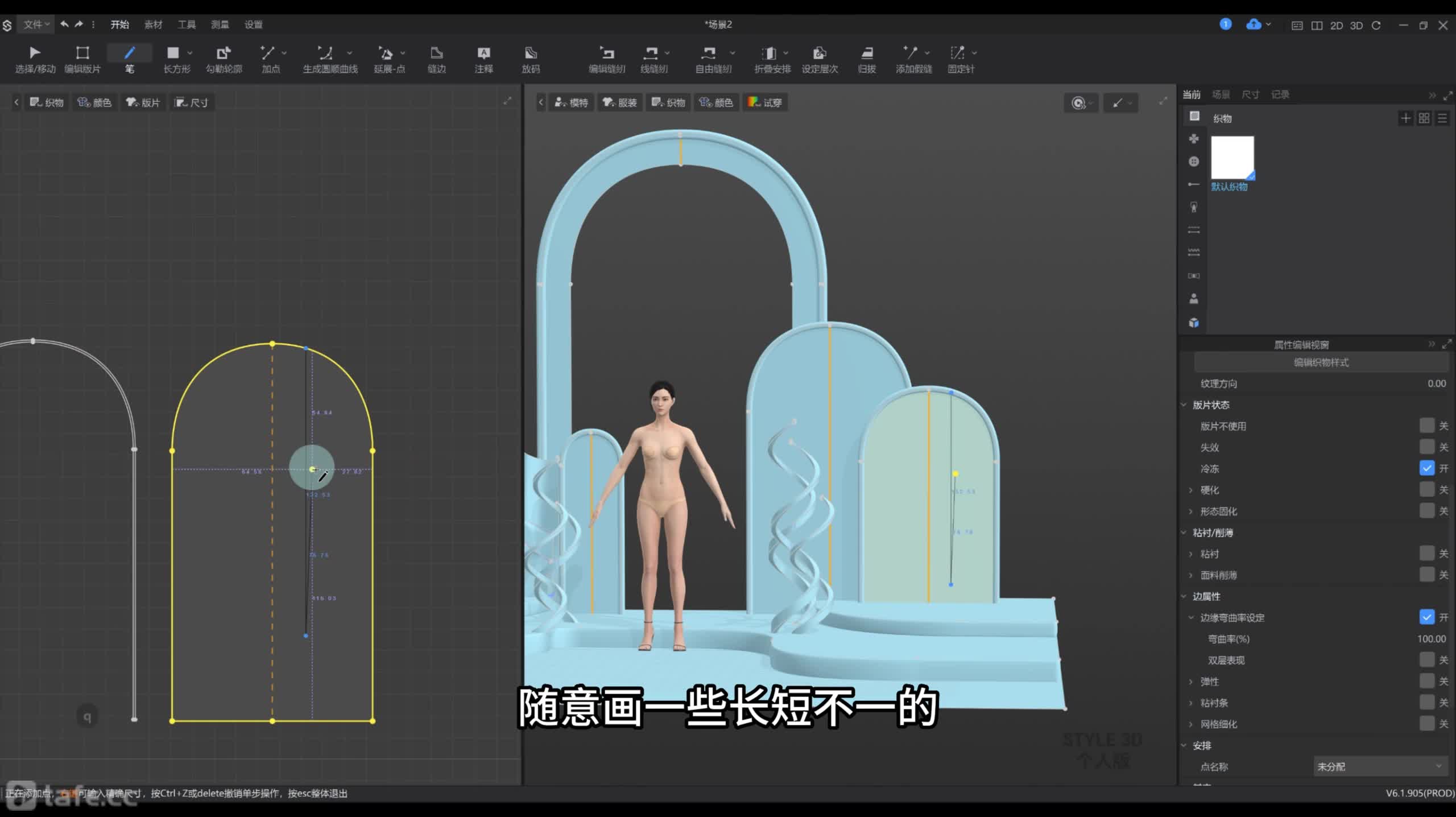
Task: Select the 放码 grading tool
Action: [531, 59]
